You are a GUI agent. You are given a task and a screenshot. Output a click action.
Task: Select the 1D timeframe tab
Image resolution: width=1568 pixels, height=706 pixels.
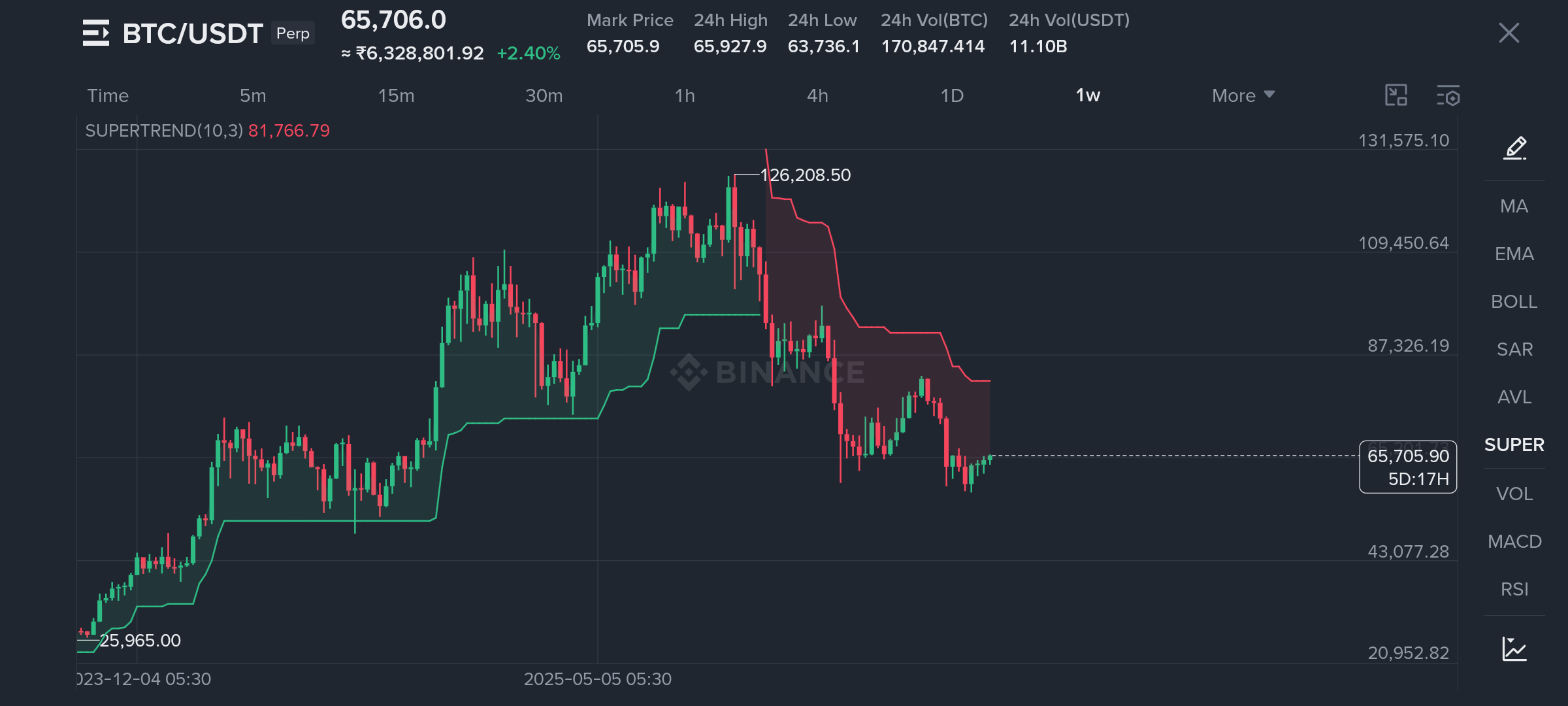[x=952, y=95]
